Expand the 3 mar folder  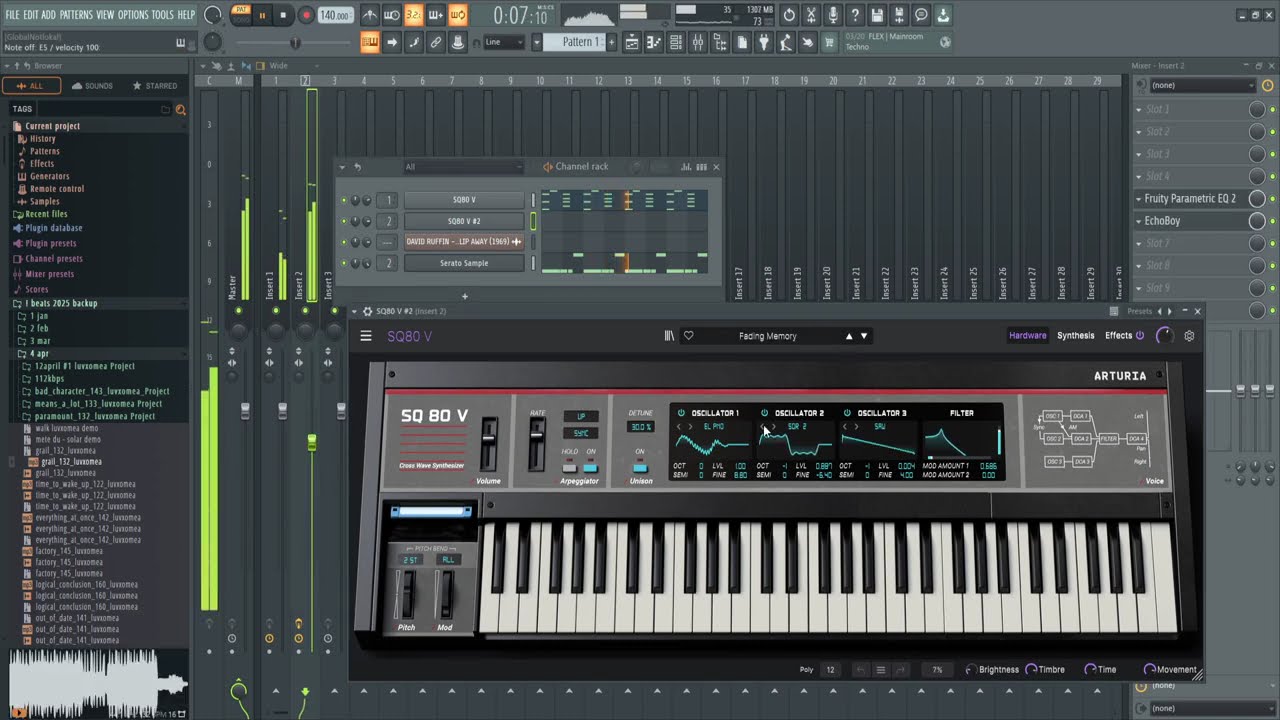39,341
